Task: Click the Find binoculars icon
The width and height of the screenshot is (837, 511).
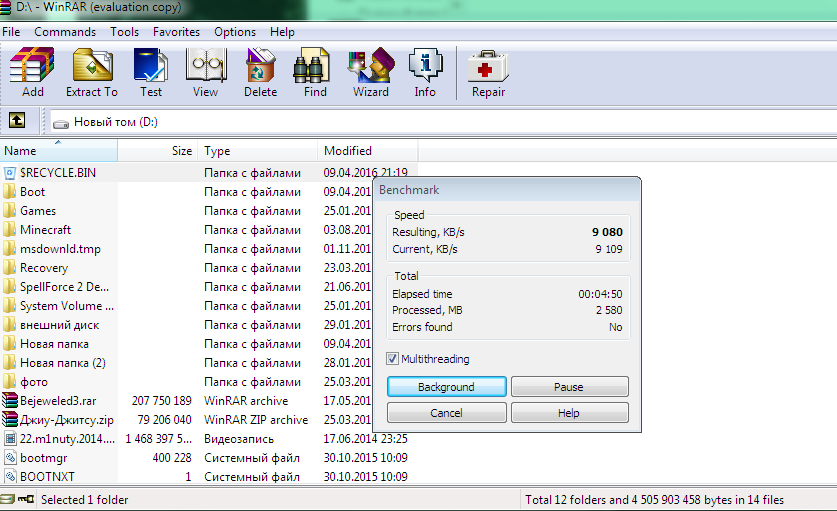Action: click(x=311, y=65)
